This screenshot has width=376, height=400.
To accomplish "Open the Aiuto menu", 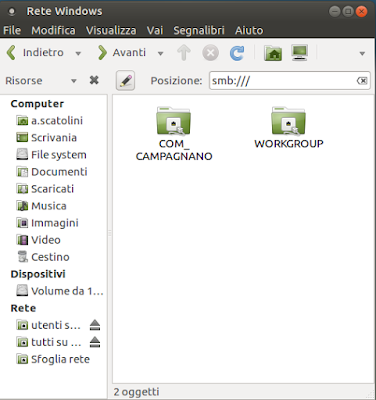I will coord(249,30).
